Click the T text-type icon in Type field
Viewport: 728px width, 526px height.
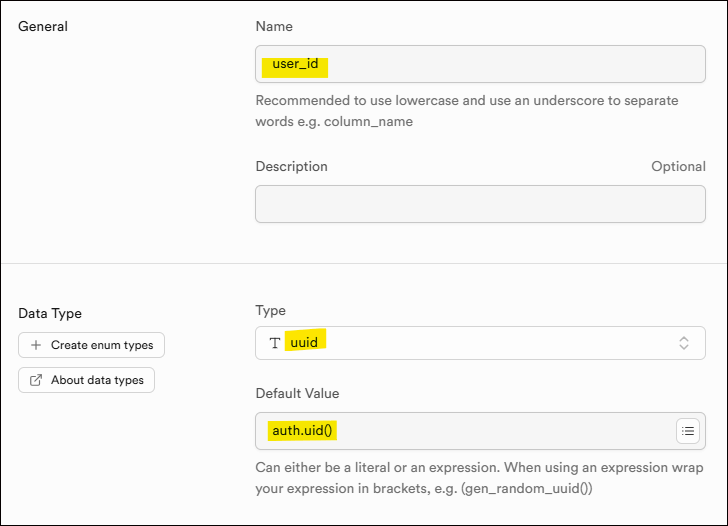coord(275,343)
